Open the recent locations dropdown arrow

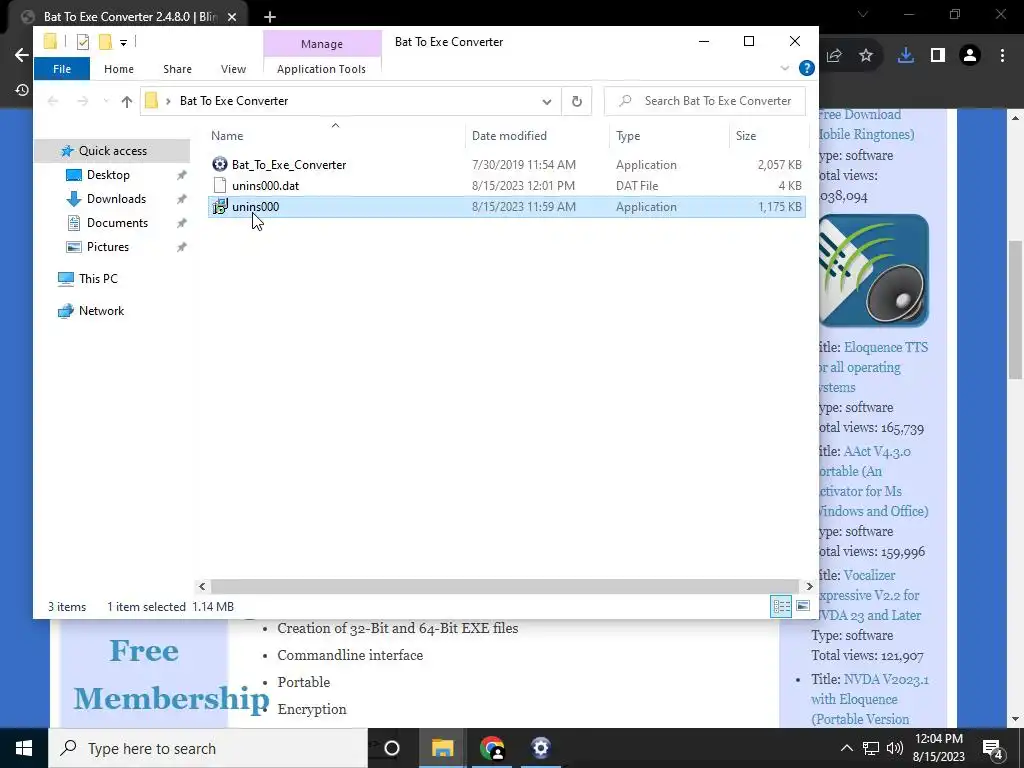pyautogui.click(x=106, y=101)
